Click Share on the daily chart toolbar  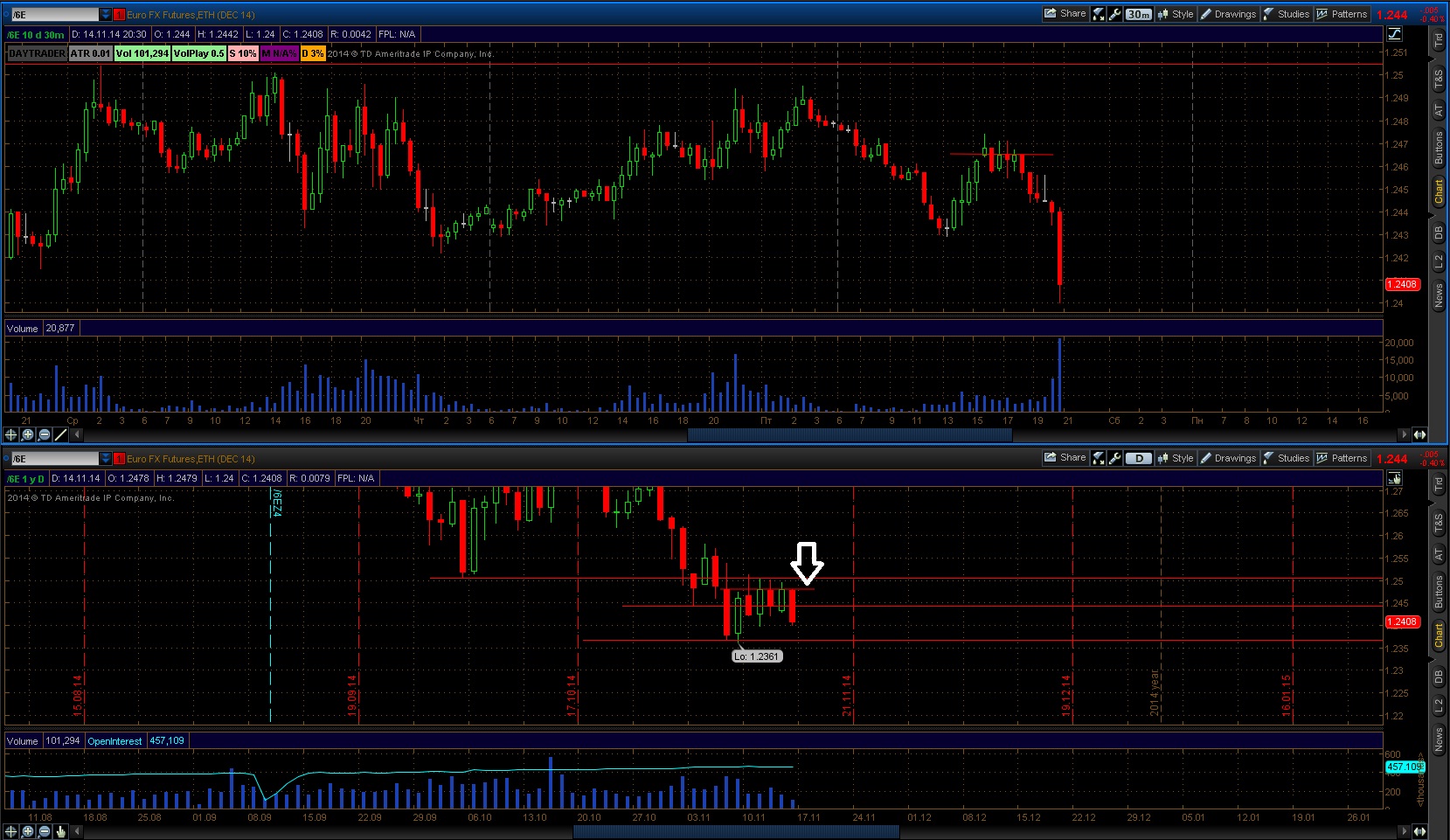(x=1065, y=458)
